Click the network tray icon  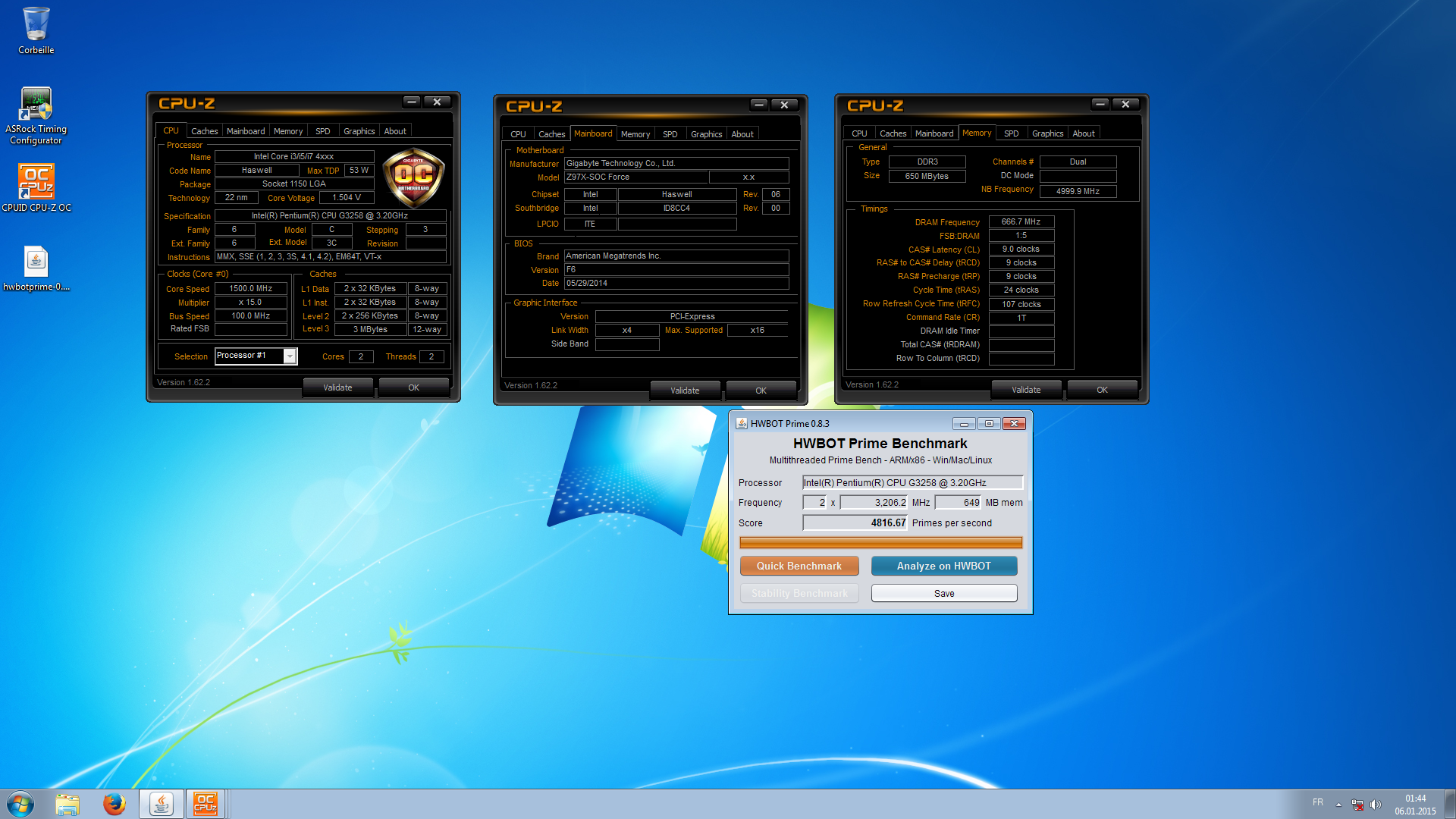1357,805
